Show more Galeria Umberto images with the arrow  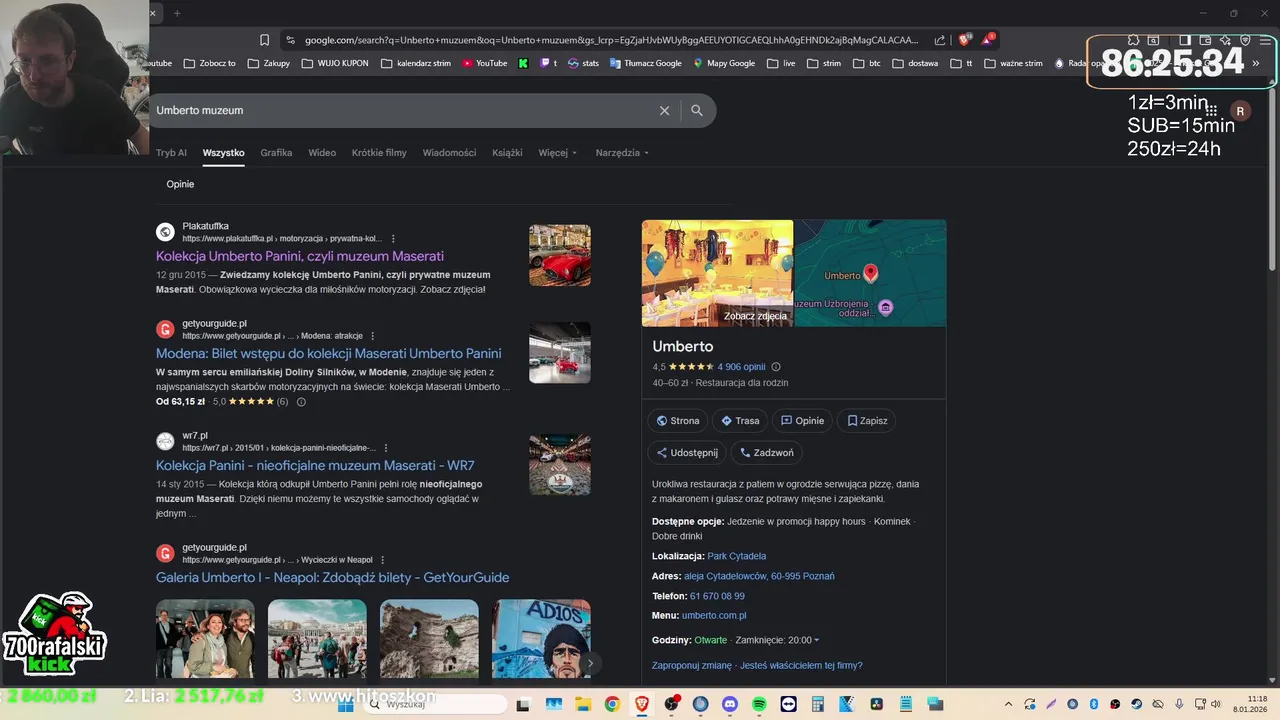[590, 662]
